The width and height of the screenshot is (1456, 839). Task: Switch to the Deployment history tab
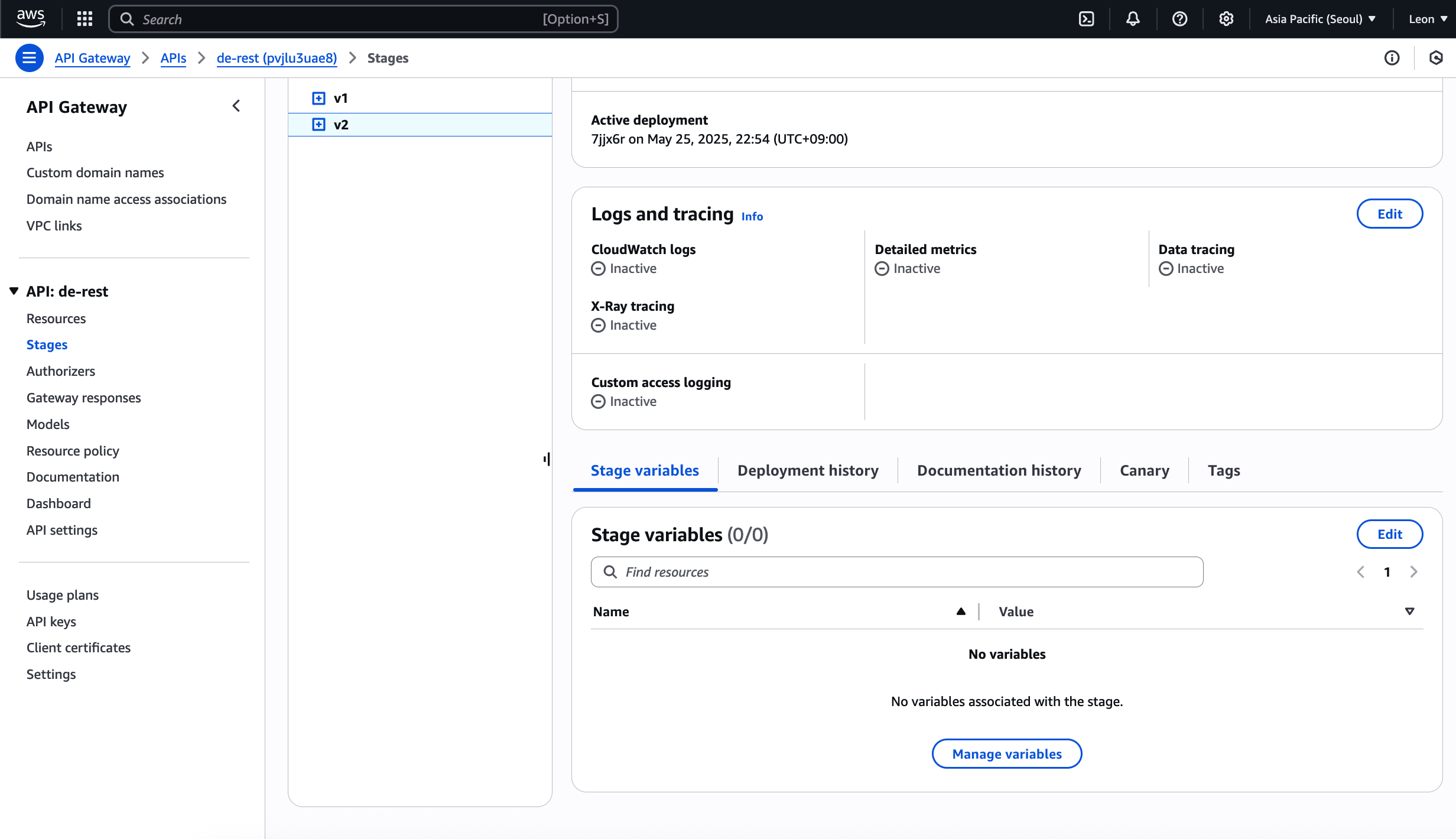point(807,470)
